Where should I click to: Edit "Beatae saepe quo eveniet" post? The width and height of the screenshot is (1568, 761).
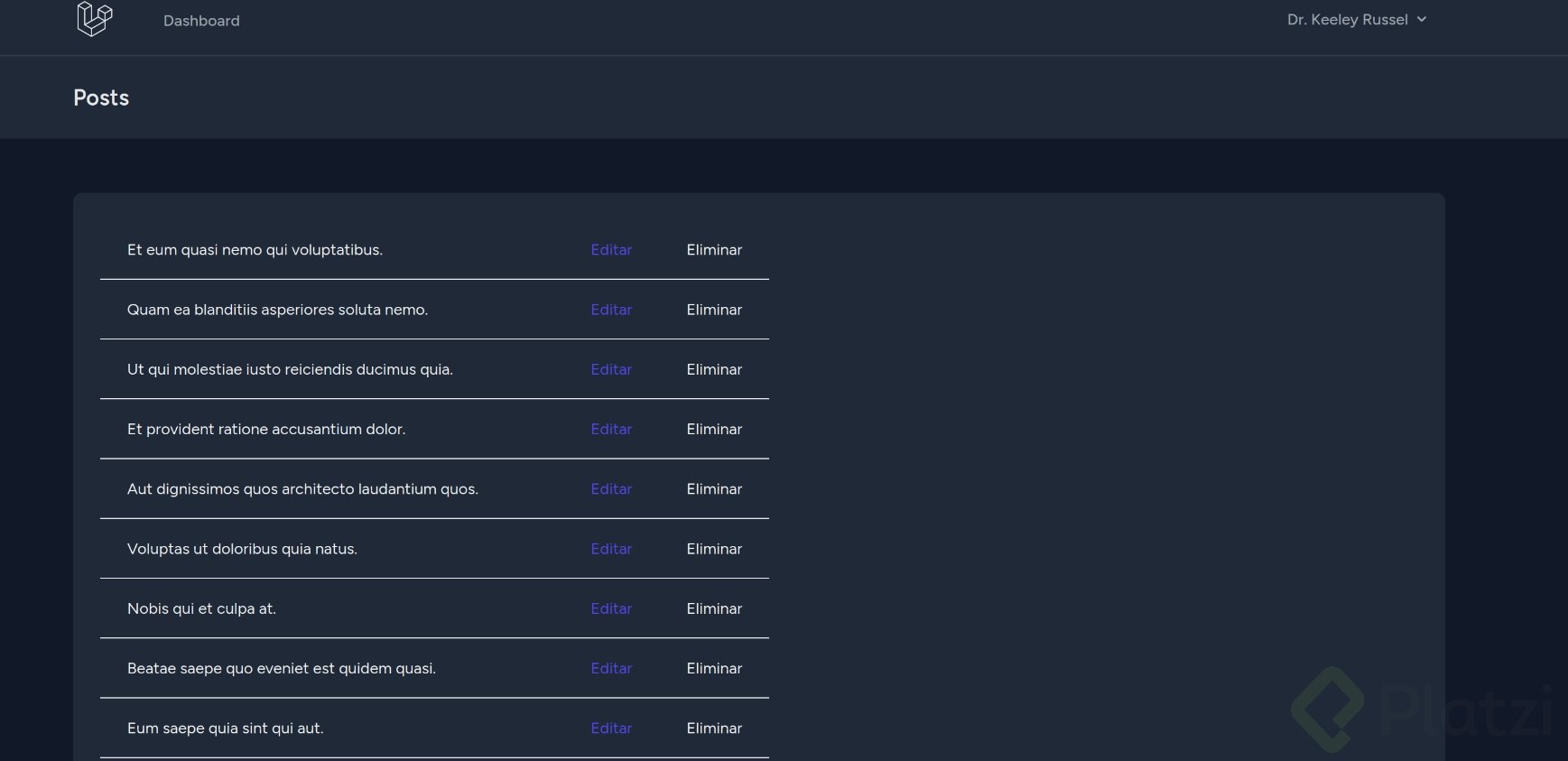point(611,668)
